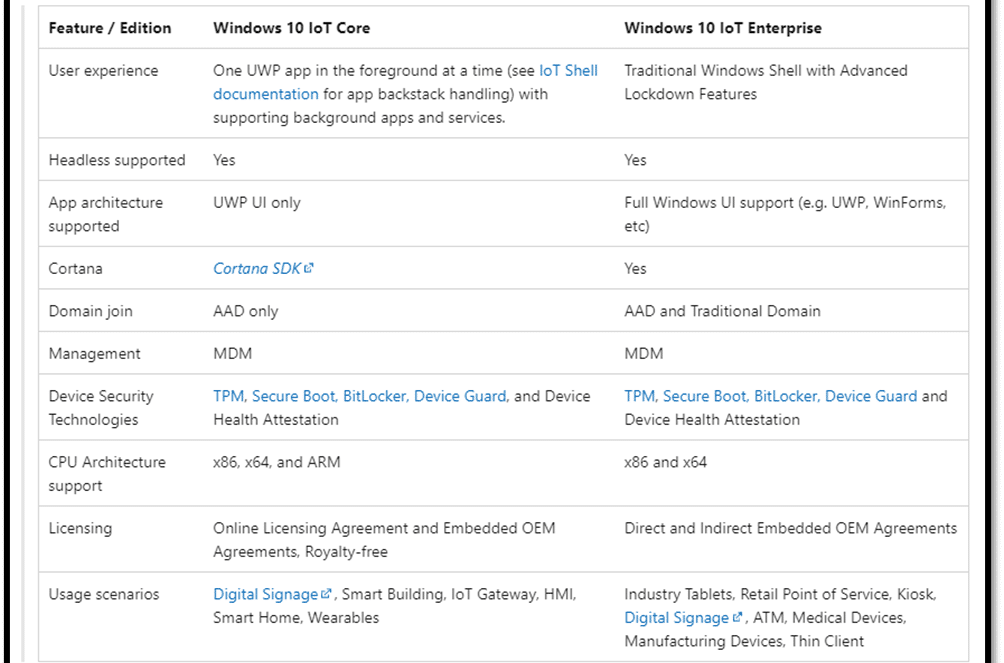Click the 'Licensing' row label
The width and height of the screenshot is (1004, 663).
click(x=80, y=528)
